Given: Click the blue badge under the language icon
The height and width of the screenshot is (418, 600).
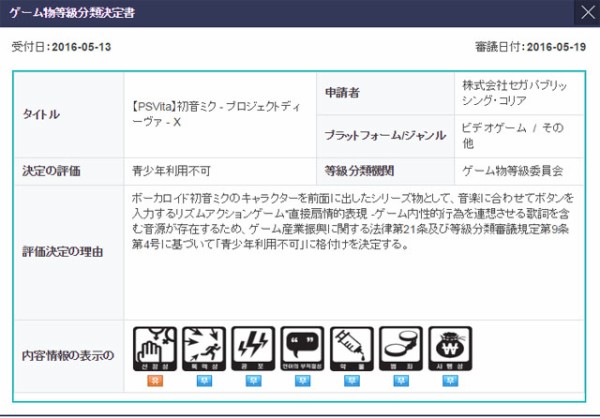Looking at the screenshot, I should (303, 381).
